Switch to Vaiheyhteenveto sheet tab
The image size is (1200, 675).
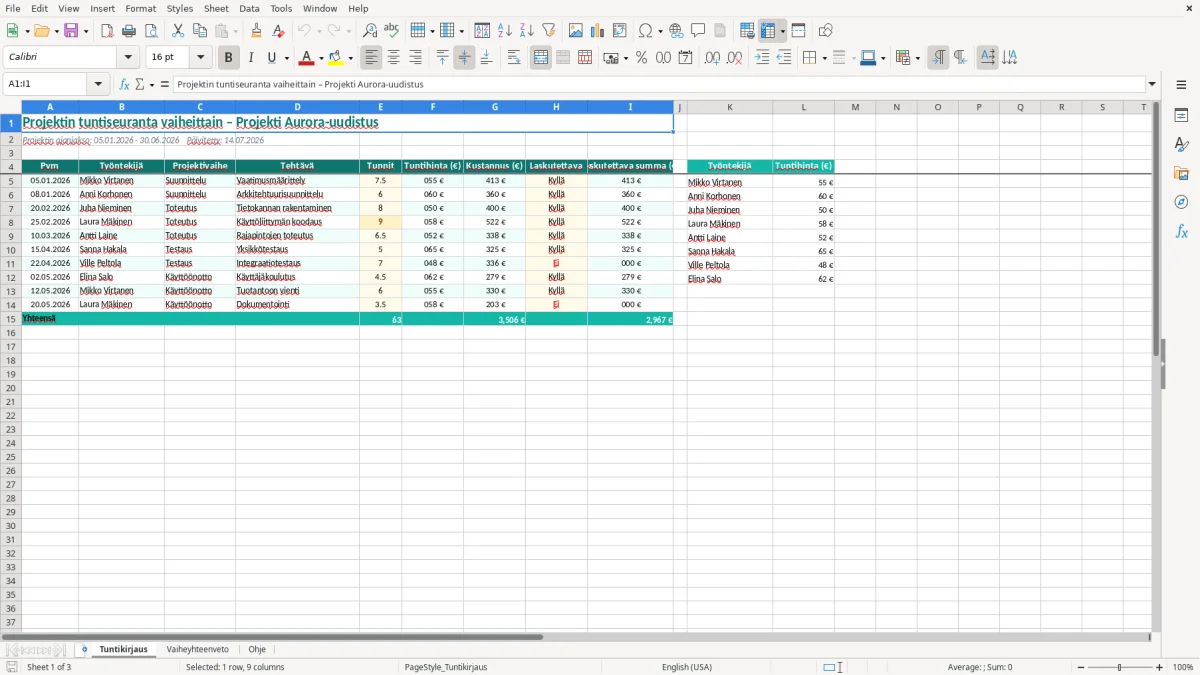(x=197, y=649)
